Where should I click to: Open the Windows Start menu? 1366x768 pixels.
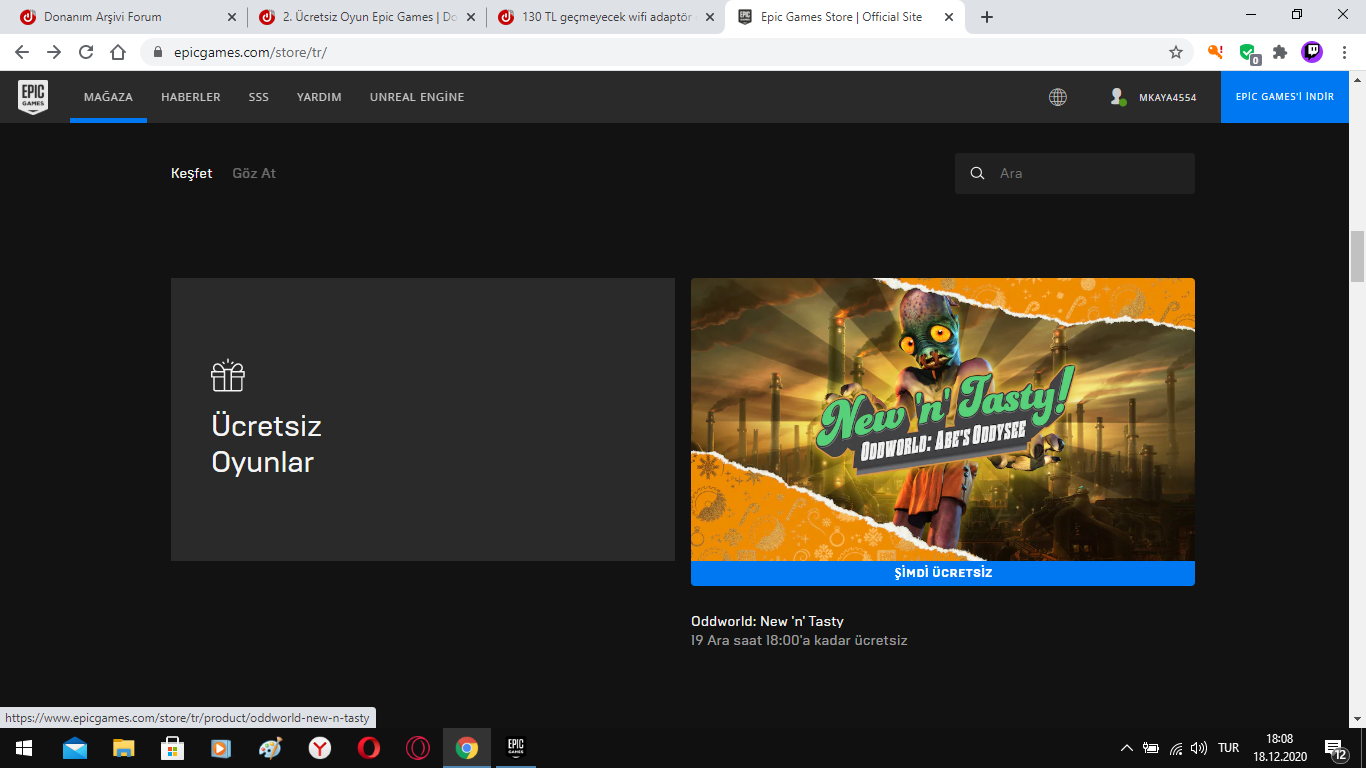pos(23,748)
